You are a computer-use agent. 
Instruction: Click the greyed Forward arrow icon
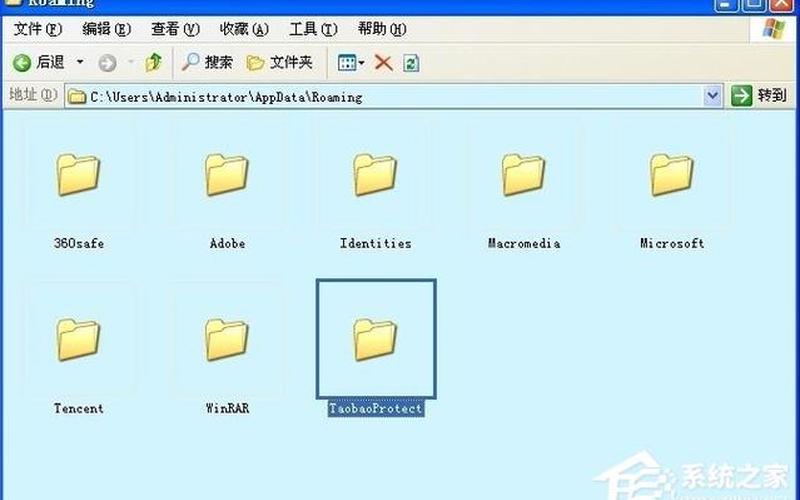pos(107,63)
